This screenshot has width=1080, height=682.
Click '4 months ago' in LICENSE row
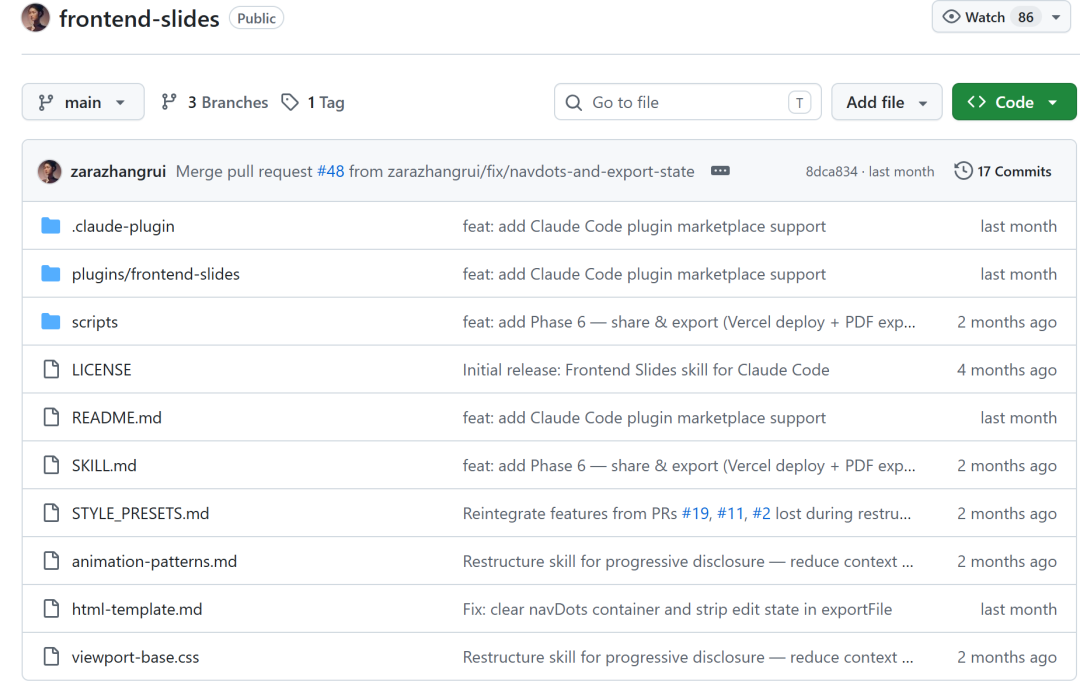(1006, 370)
